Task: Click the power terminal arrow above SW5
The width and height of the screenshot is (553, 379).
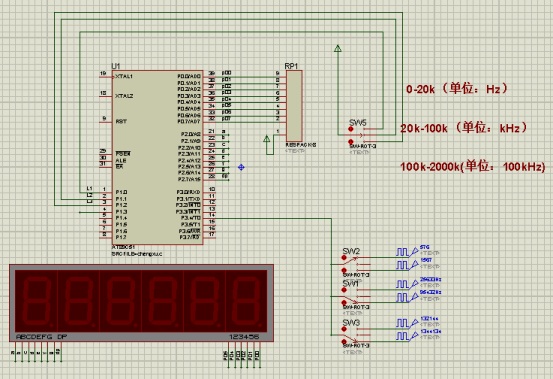Action: tap(338, 48)
